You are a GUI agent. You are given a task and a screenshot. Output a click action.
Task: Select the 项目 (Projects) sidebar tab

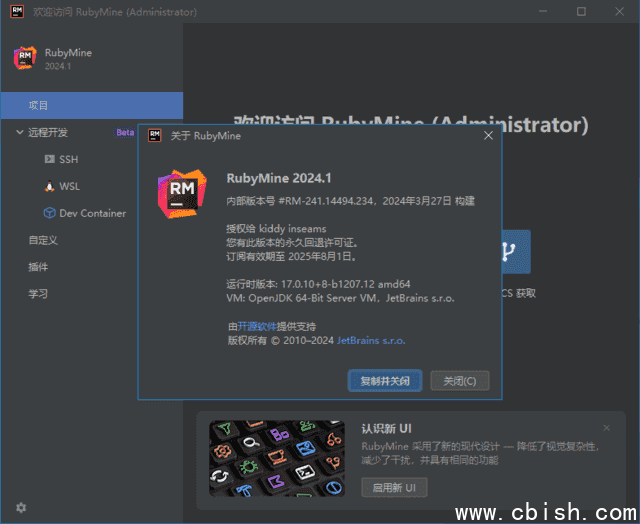pyautogui.click(x=92, y=105)
